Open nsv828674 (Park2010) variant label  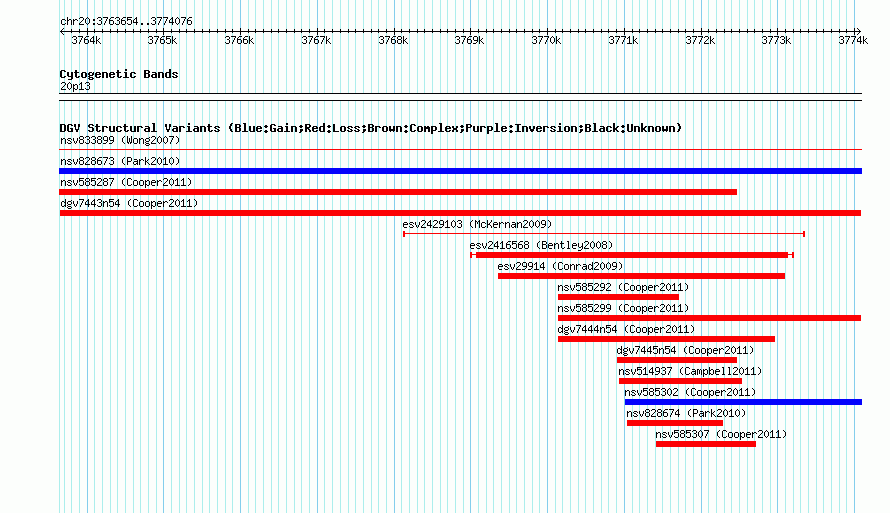pos(686,413)
